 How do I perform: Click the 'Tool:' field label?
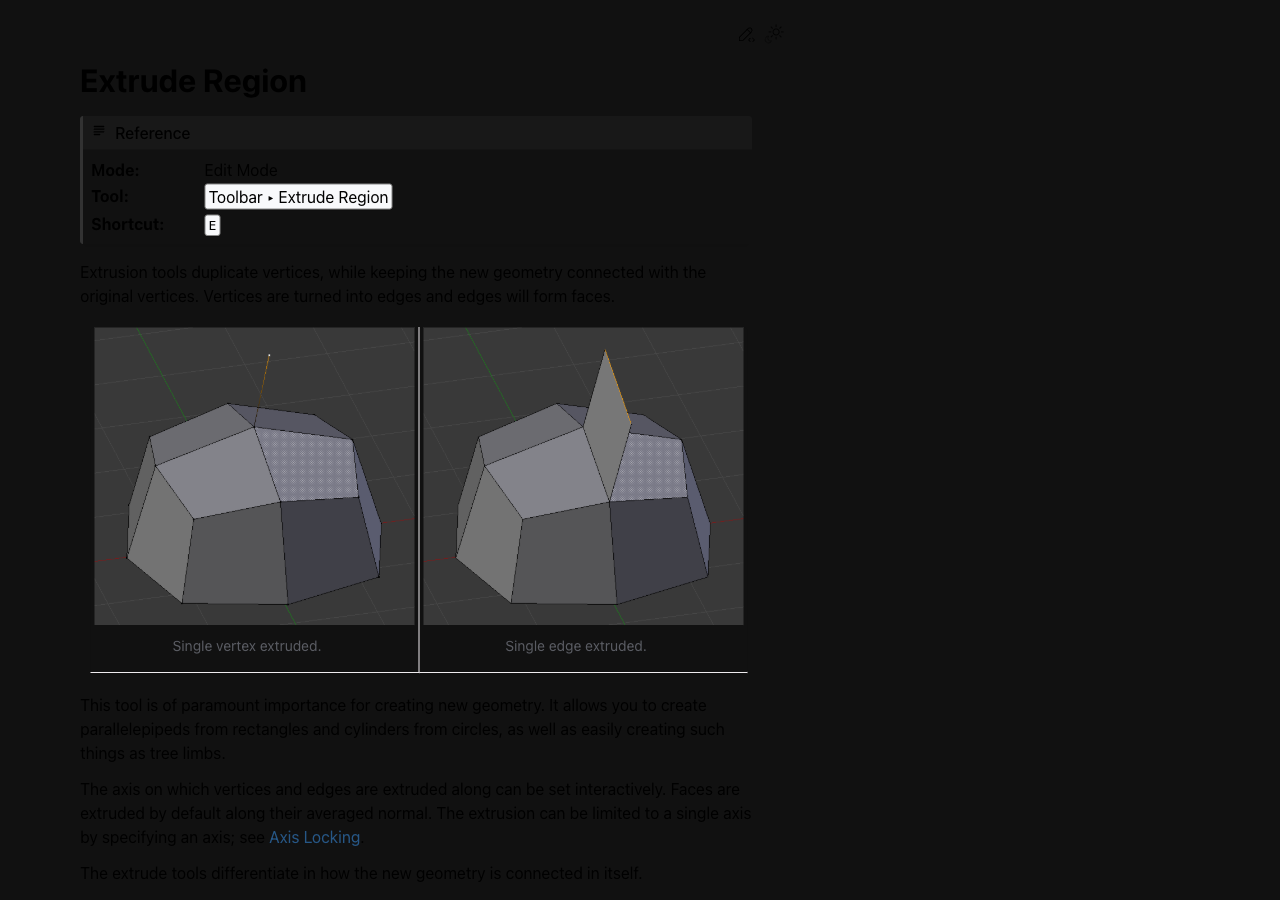(x=110, y=196)
